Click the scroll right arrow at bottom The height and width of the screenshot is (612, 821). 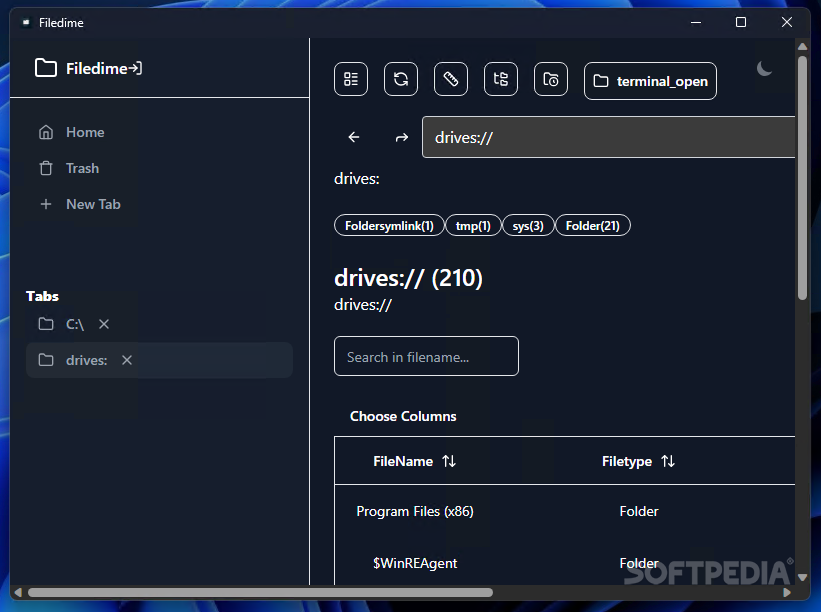[x=786, y=593]
